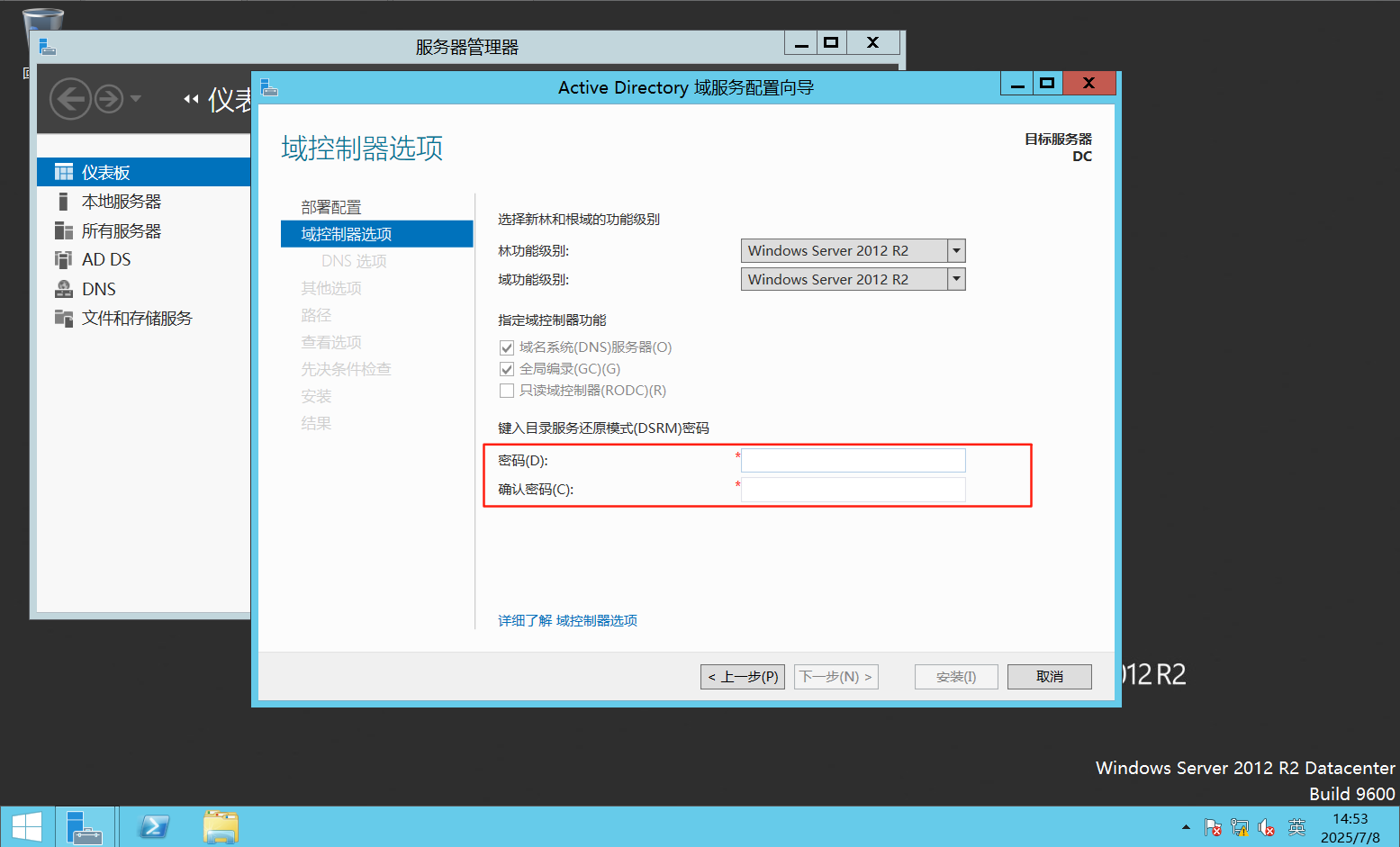Screen dimensions: 1400x847
Task: Minimize the 服务器管理器 window
Action: [800, 42]
